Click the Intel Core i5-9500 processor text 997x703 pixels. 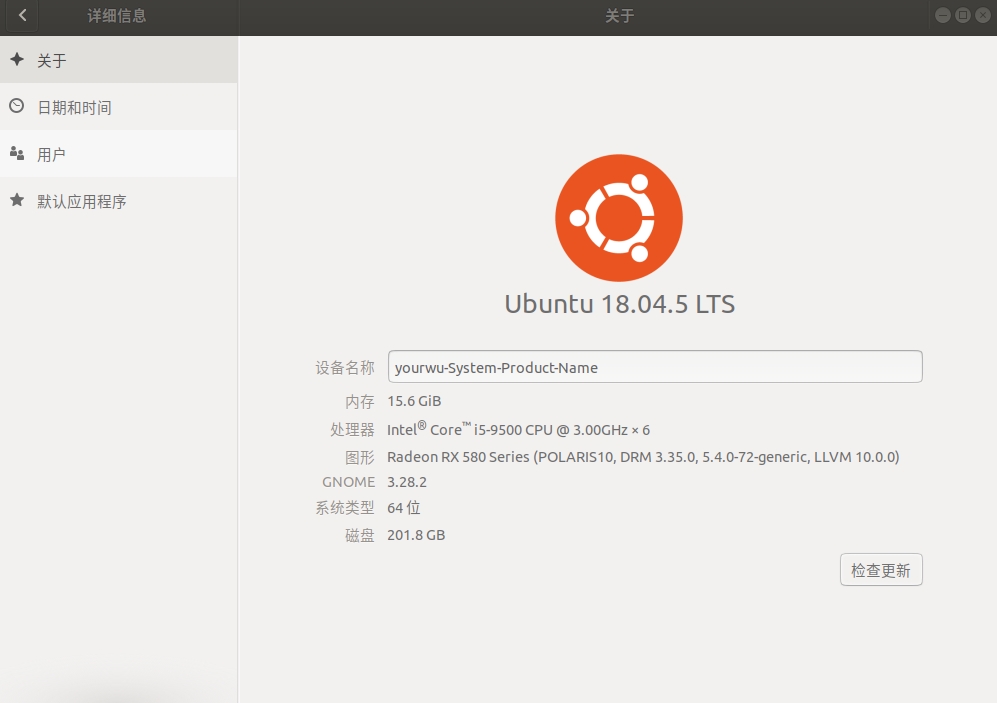520,428
